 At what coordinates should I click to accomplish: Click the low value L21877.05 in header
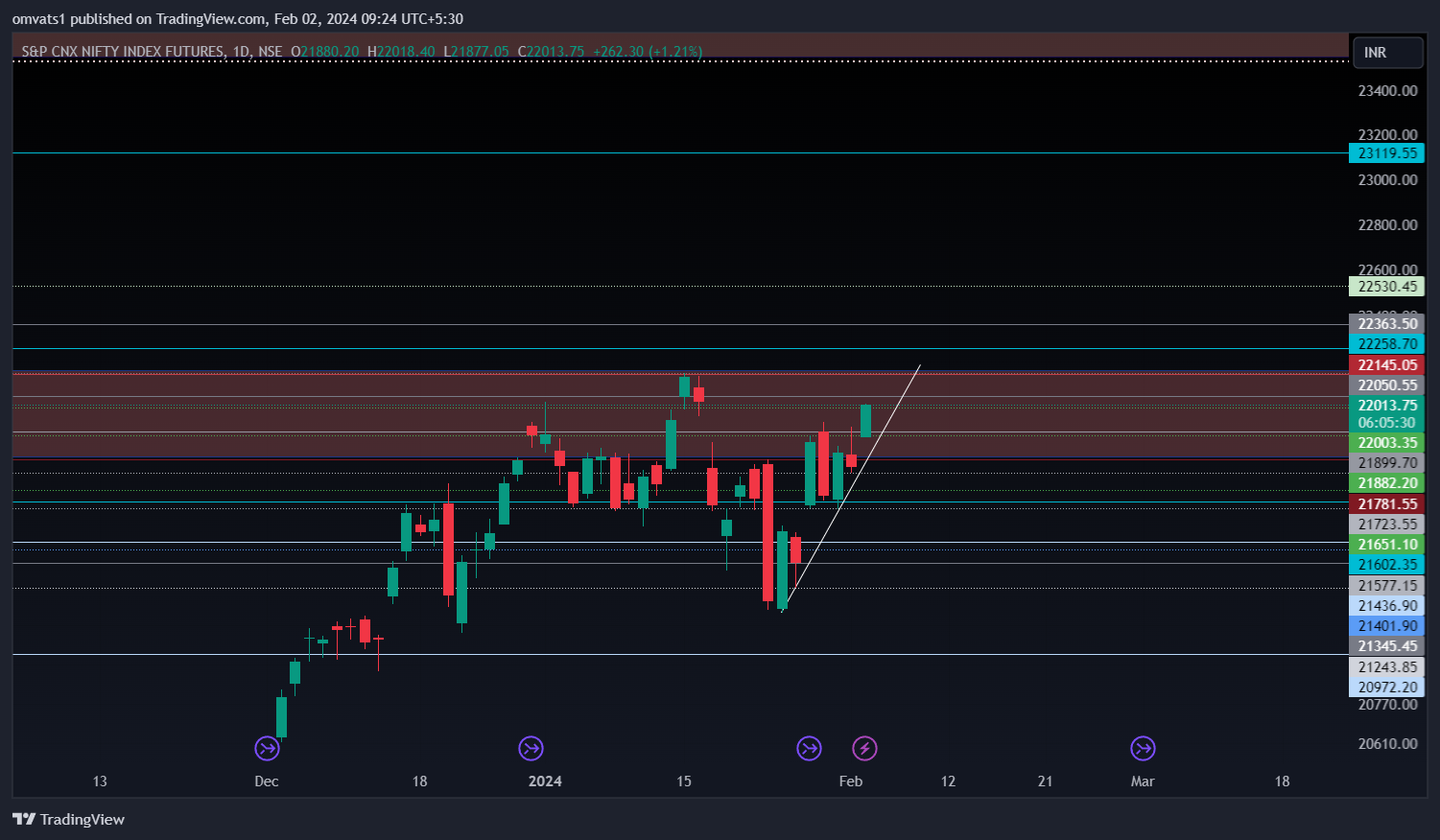(476, 52)
